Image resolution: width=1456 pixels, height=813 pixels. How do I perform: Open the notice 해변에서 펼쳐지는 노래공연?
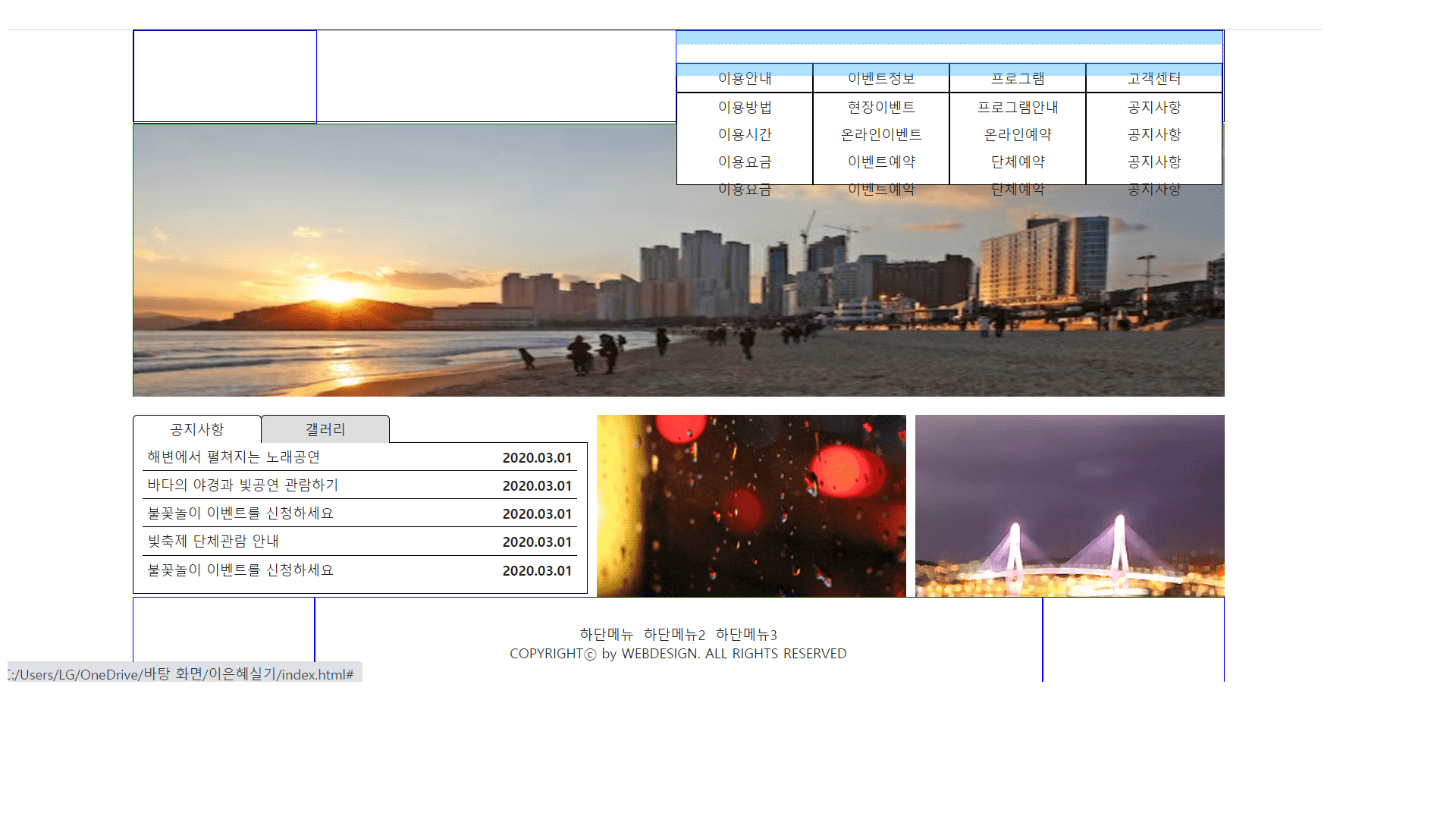tap(234, 457)
